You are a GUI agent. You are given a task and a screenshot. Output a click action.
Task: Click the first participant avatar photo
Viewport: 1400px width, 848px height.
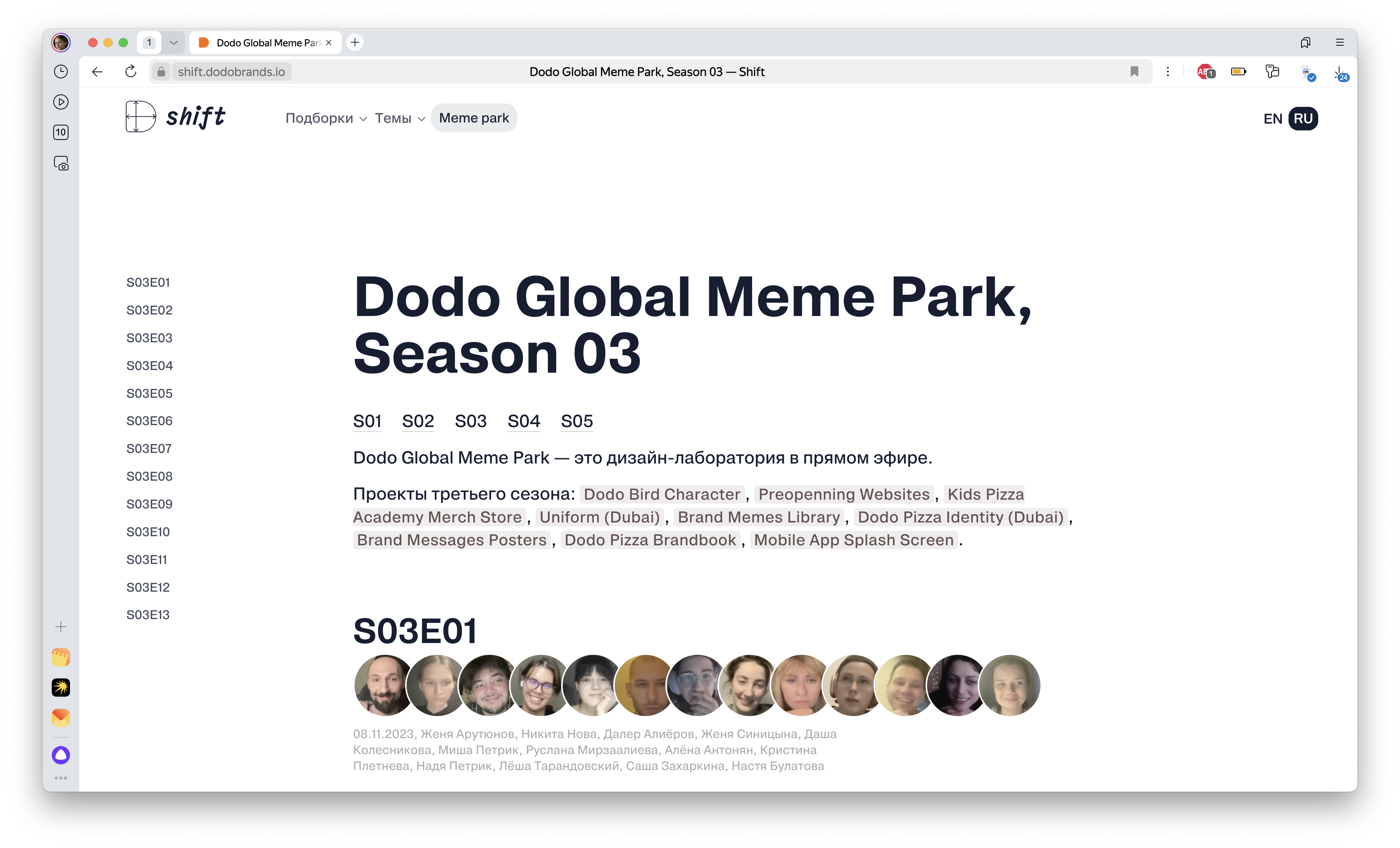point(384,685)
